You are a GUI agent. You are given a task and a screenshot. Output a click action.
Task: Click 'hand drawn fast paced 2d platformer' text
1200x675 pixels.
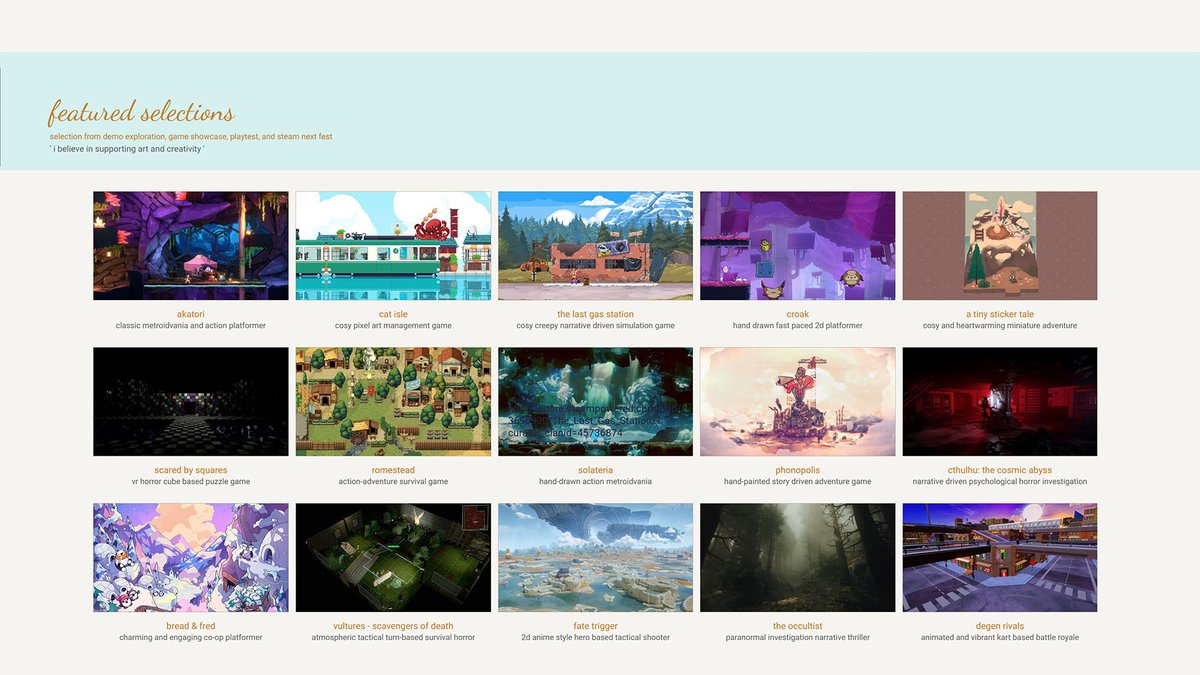pos(797,326)
